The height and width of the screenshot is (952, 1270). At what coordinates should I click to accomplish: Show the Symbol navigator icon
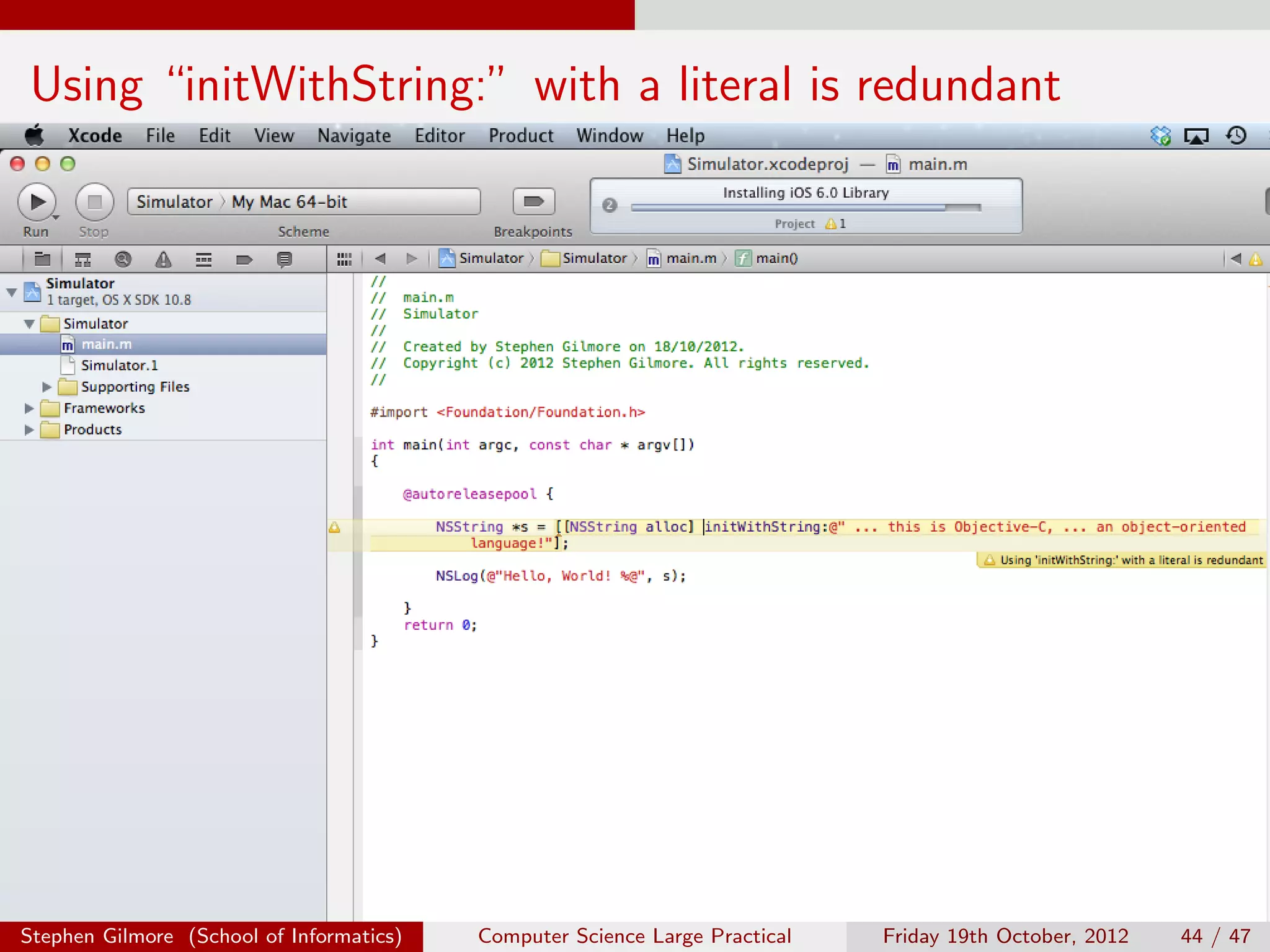(x=82, y=259)
